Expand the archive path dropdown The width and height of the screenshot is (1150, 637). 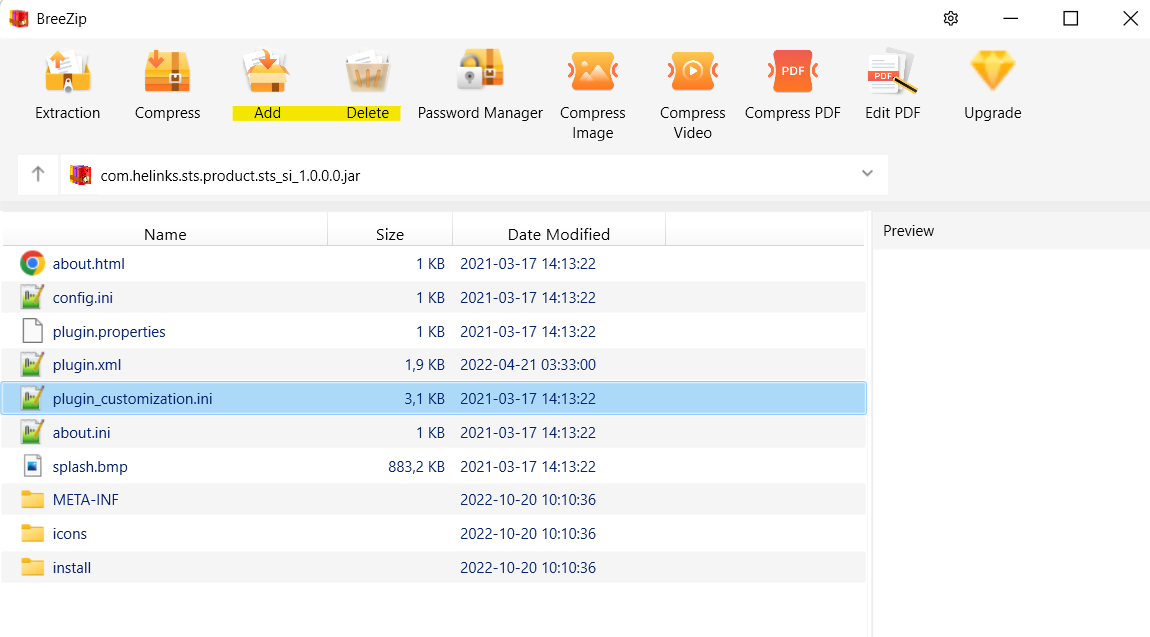click(867, 175)
